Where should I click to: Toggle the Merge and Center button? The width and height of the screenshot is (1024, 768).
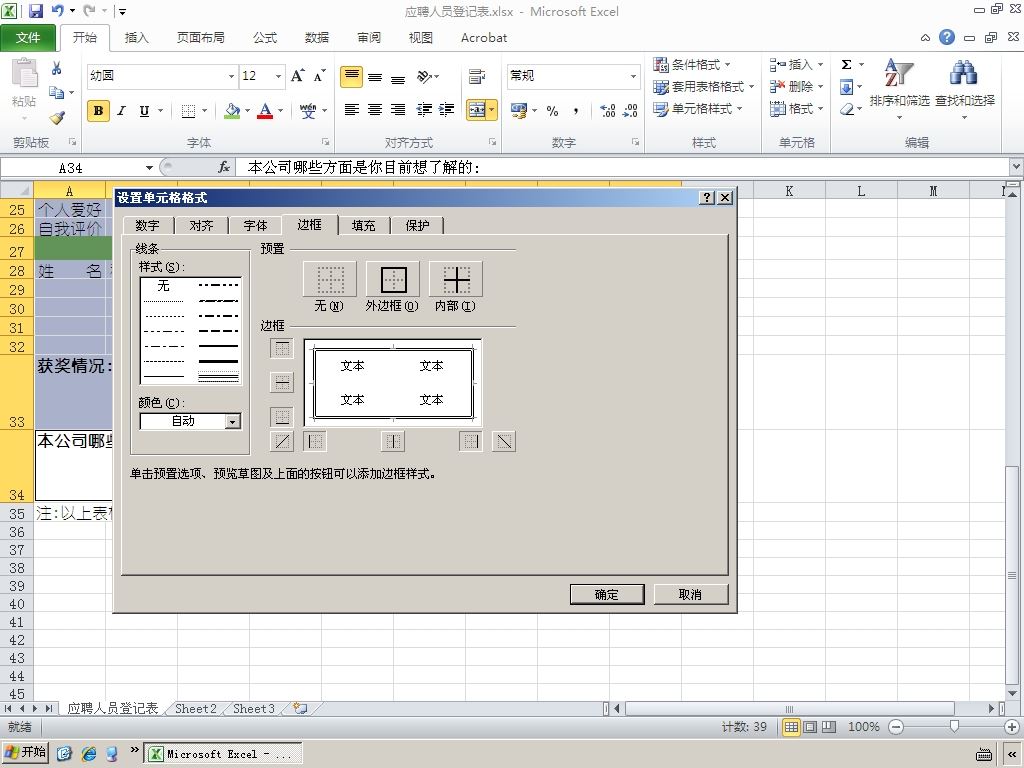477,110
